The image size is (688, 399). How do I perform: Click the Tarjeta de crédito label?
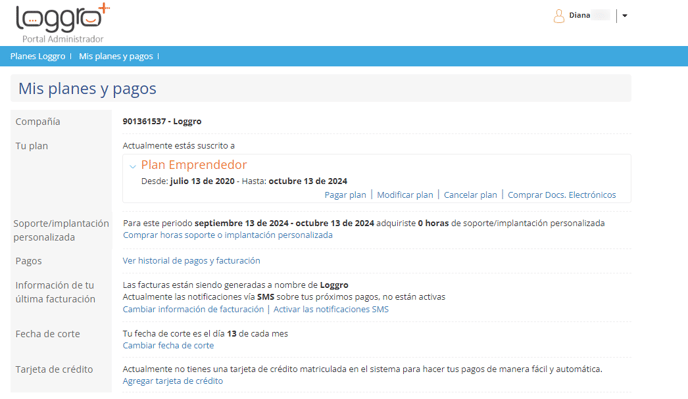pyautogui.click(x=54, y=370)
